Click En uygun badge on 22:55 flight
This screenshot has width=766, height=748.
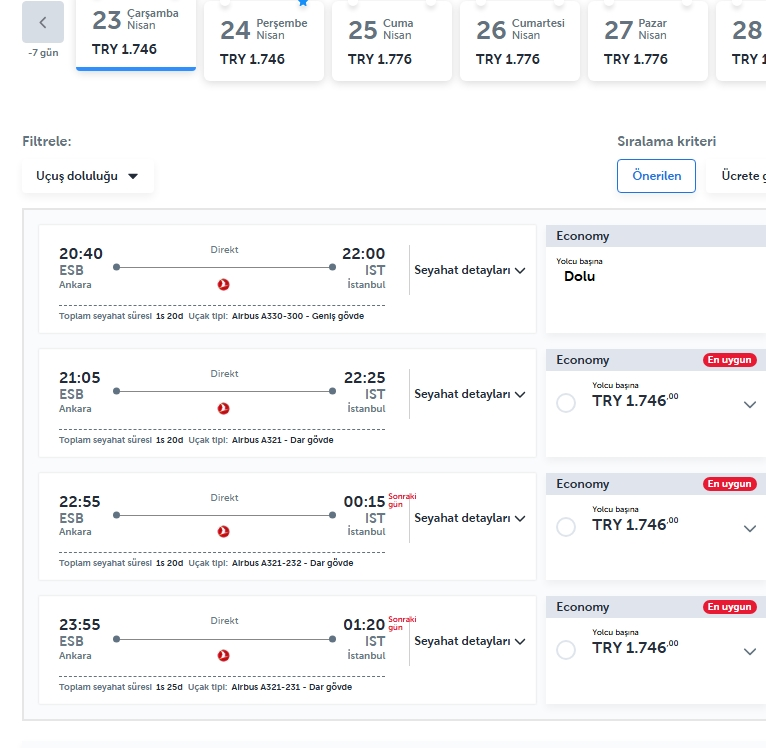[x=730, y=484]
